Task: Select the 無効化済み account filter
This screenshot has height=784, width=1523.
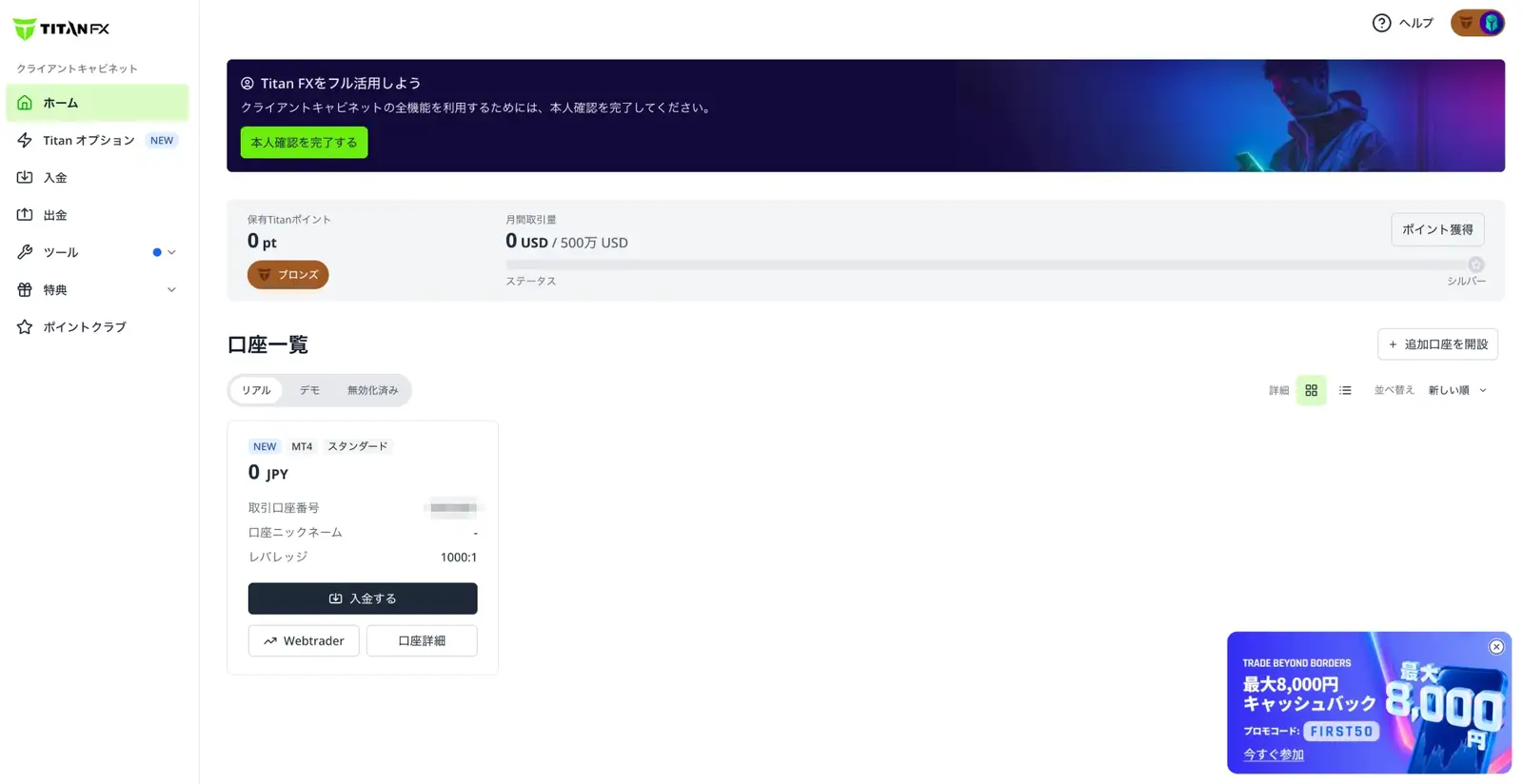Action: (372, 390)
